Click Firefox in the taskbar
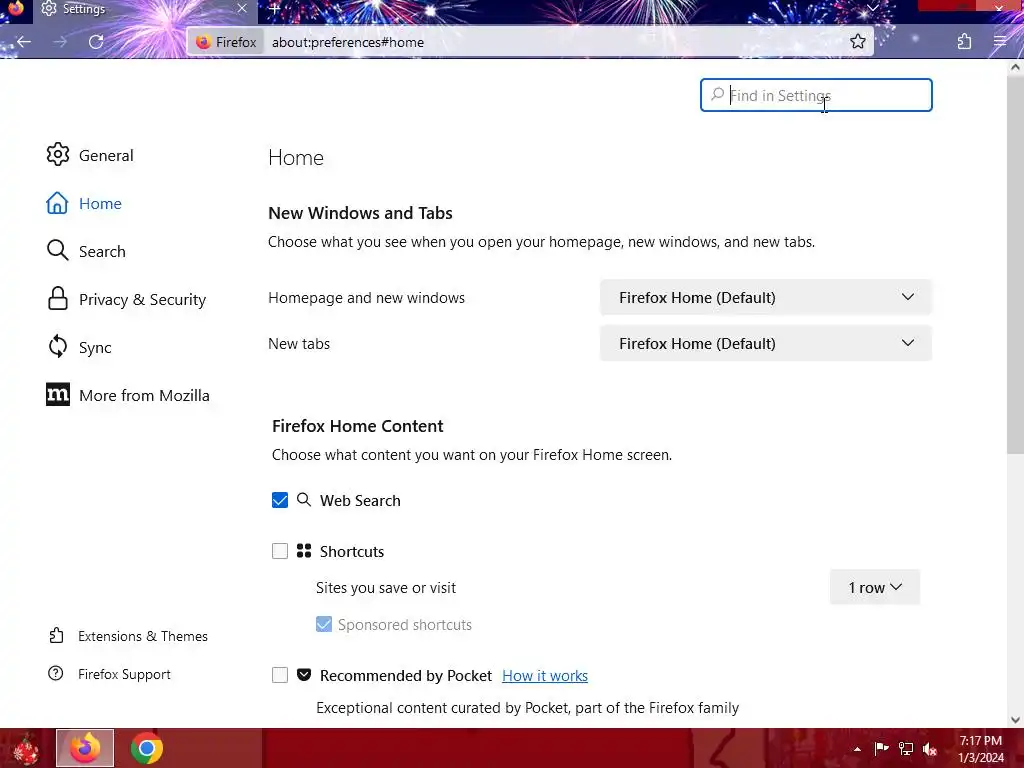Screen dimensions: 1024x768 [85, 748]
